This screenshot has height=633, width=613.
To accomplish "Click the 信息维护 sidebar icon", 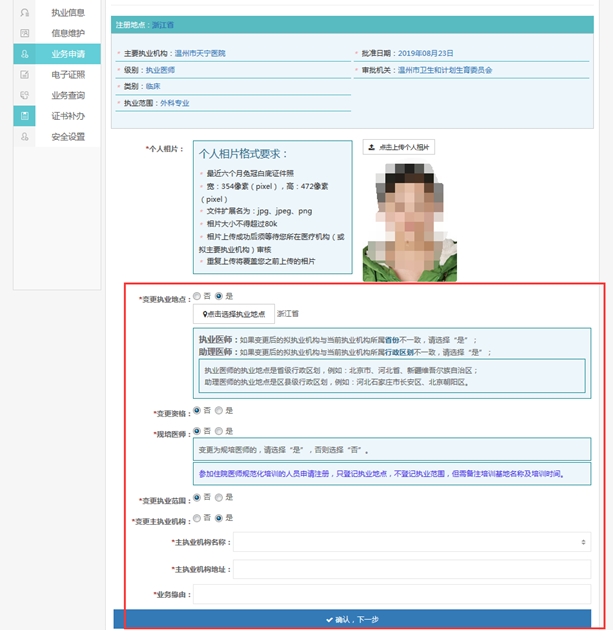I will (24, 32).
